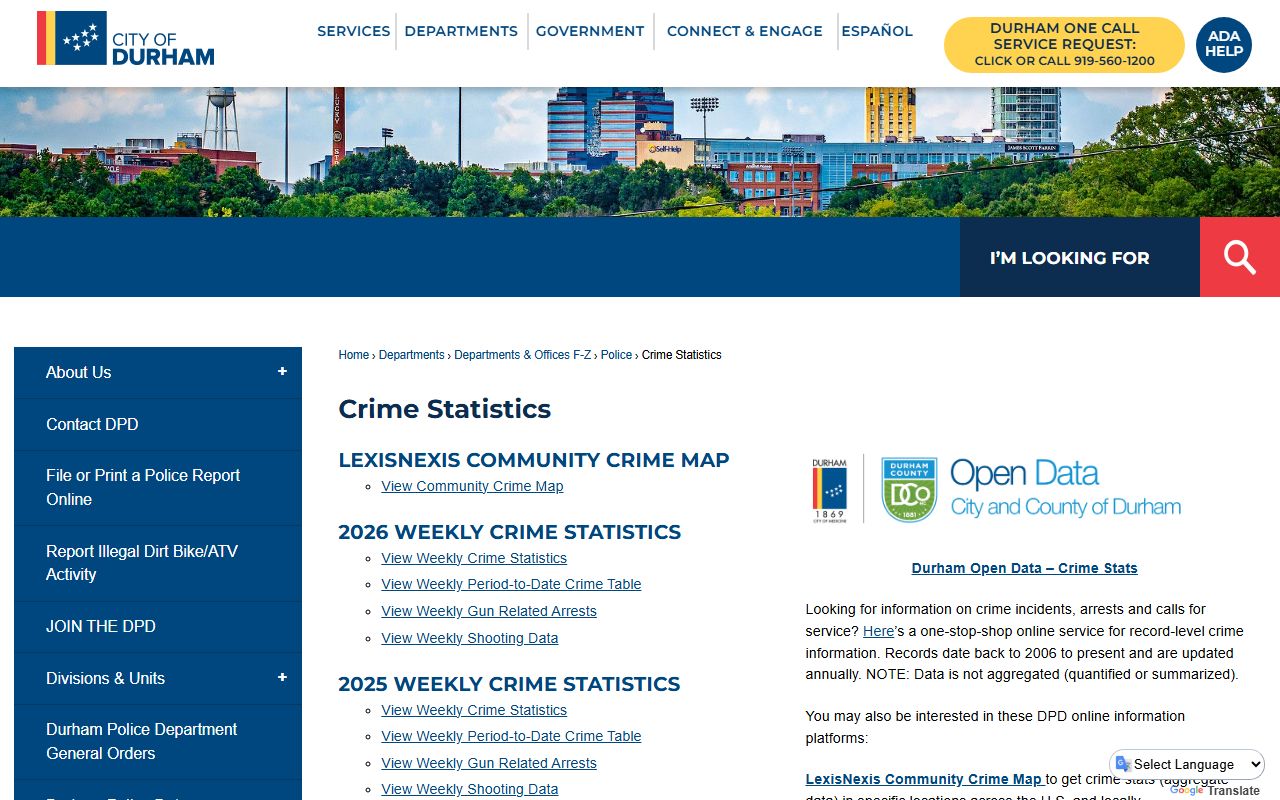1280x800 pixels.
Task: Click Crime Statistics current breadcrumb text
Action: (681, 355)
